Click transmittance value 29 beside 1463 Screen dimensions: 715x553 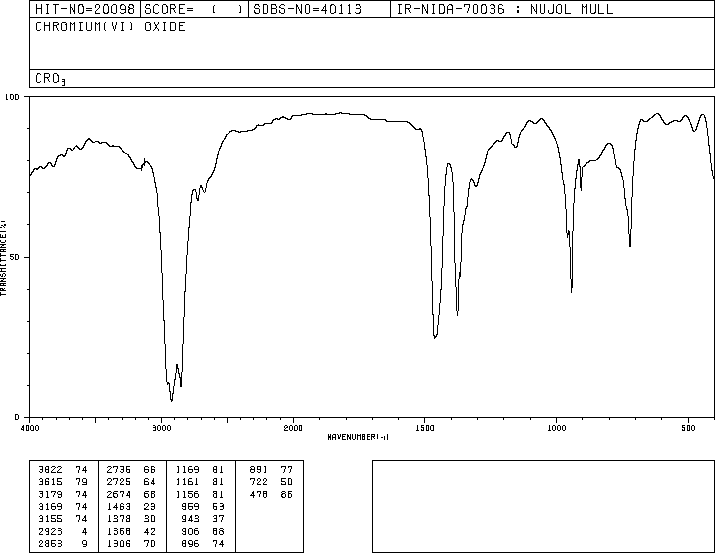(x=150, y=507)
